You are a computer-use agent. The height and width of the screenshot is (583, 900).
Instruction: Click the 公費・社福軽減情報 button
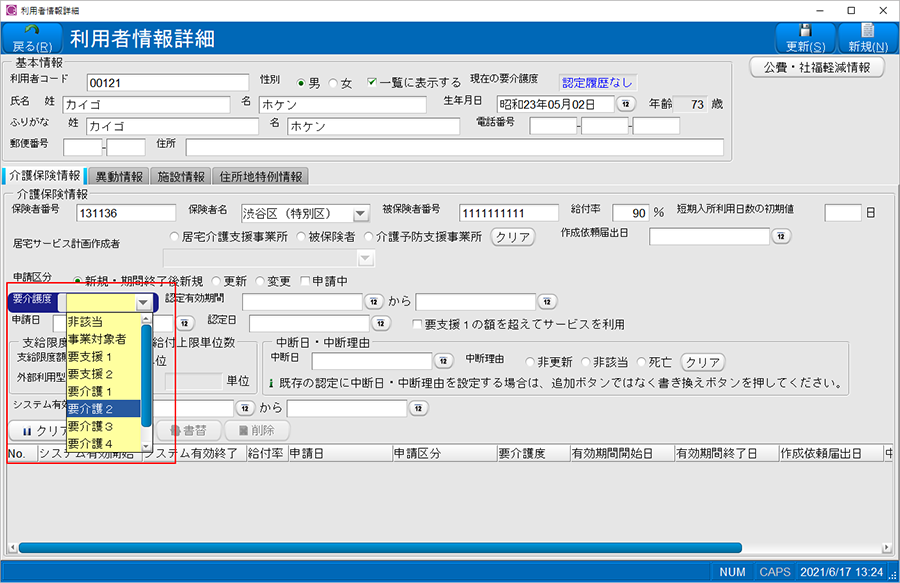tap(817, 67)
